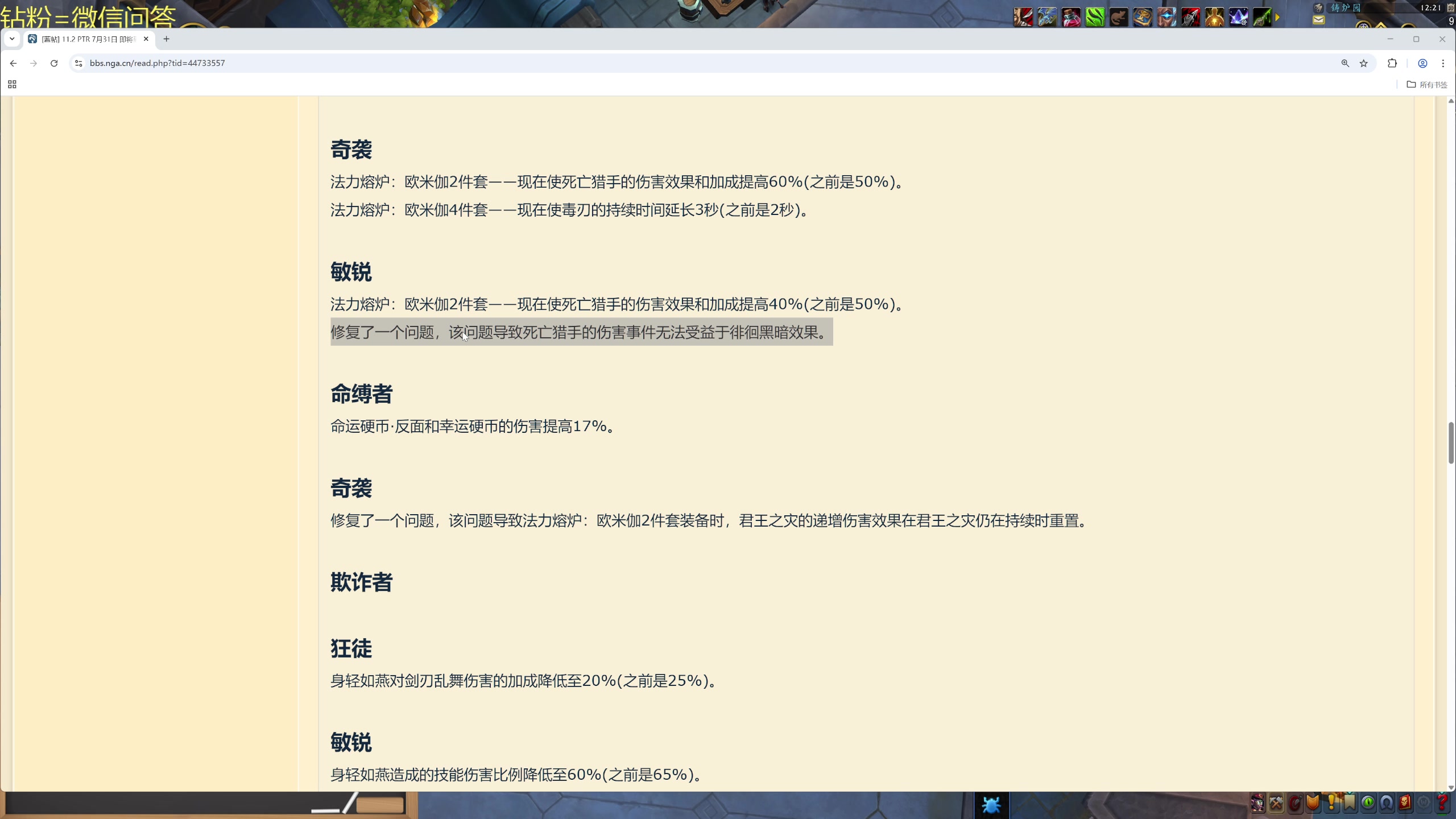Click the 技能伤害比例降低至60% line
The height and width of the screenshot is (819, 1456).
click(516, 775)
